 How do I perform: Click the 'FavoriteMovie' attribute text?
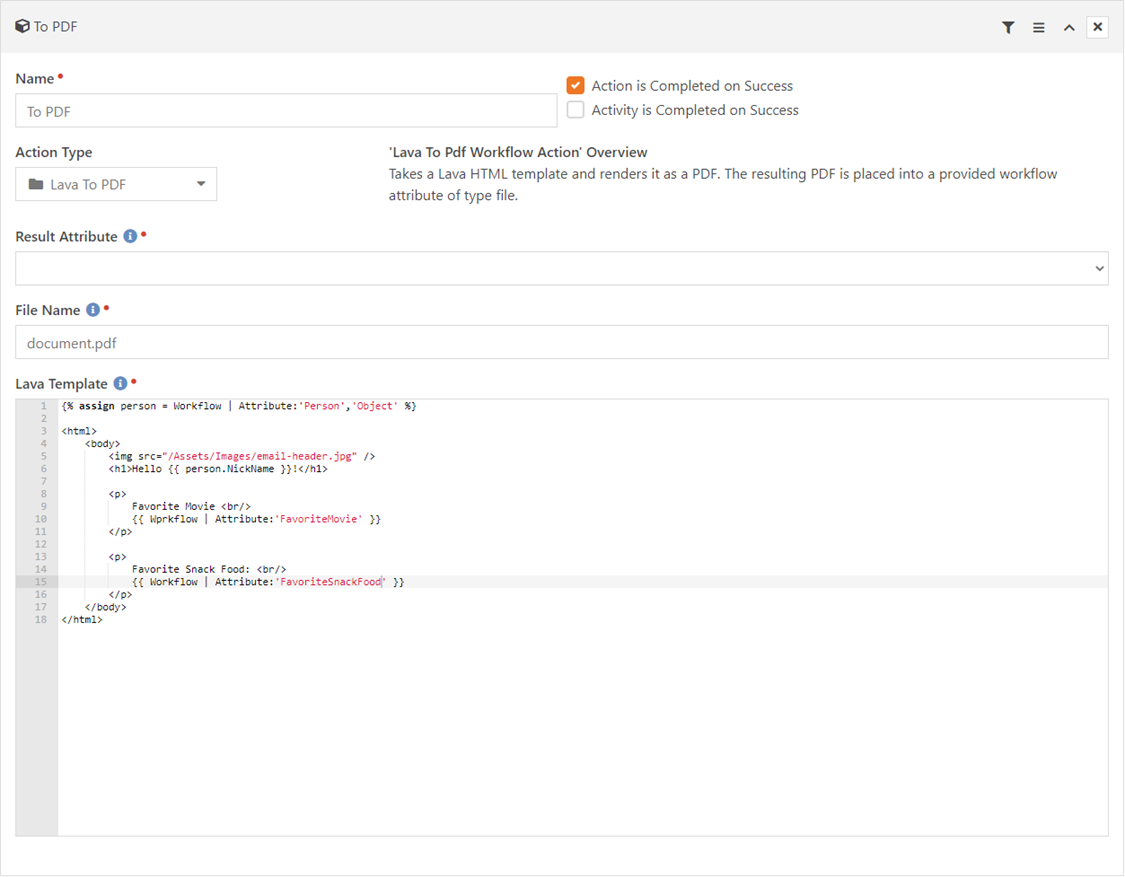[x=319, y=519]
